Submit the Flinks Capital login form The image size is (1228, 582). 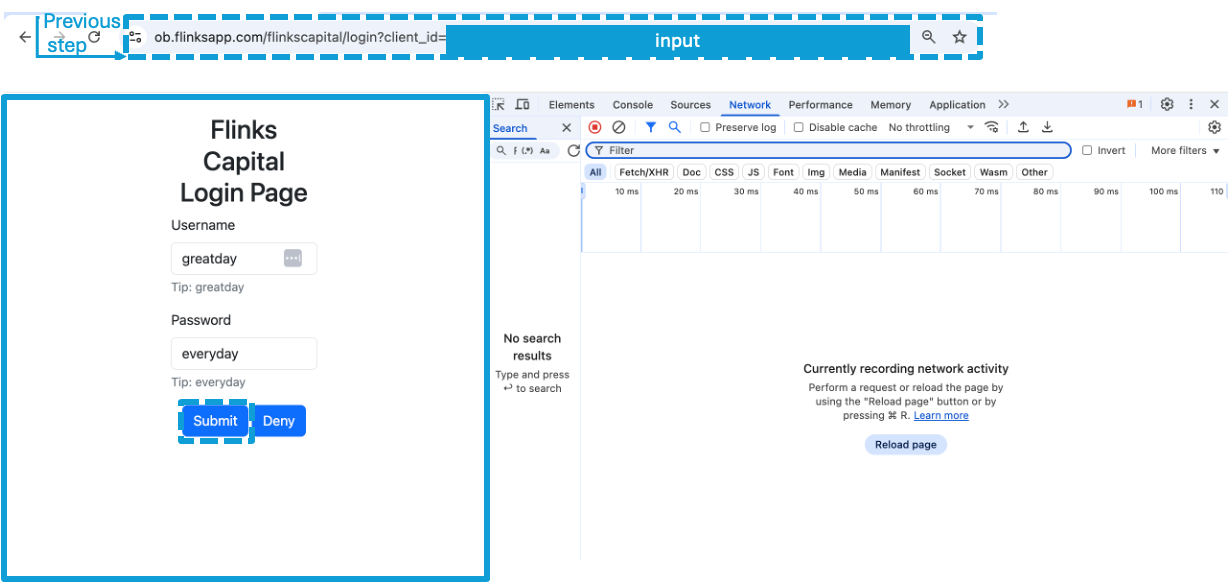pyautogui.click(x=216, y=421)
